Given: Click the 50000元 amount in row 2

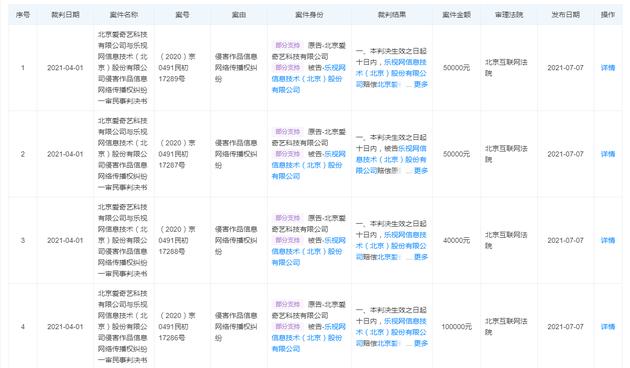Looking at the screenshot, I should (x=456, y=154).
